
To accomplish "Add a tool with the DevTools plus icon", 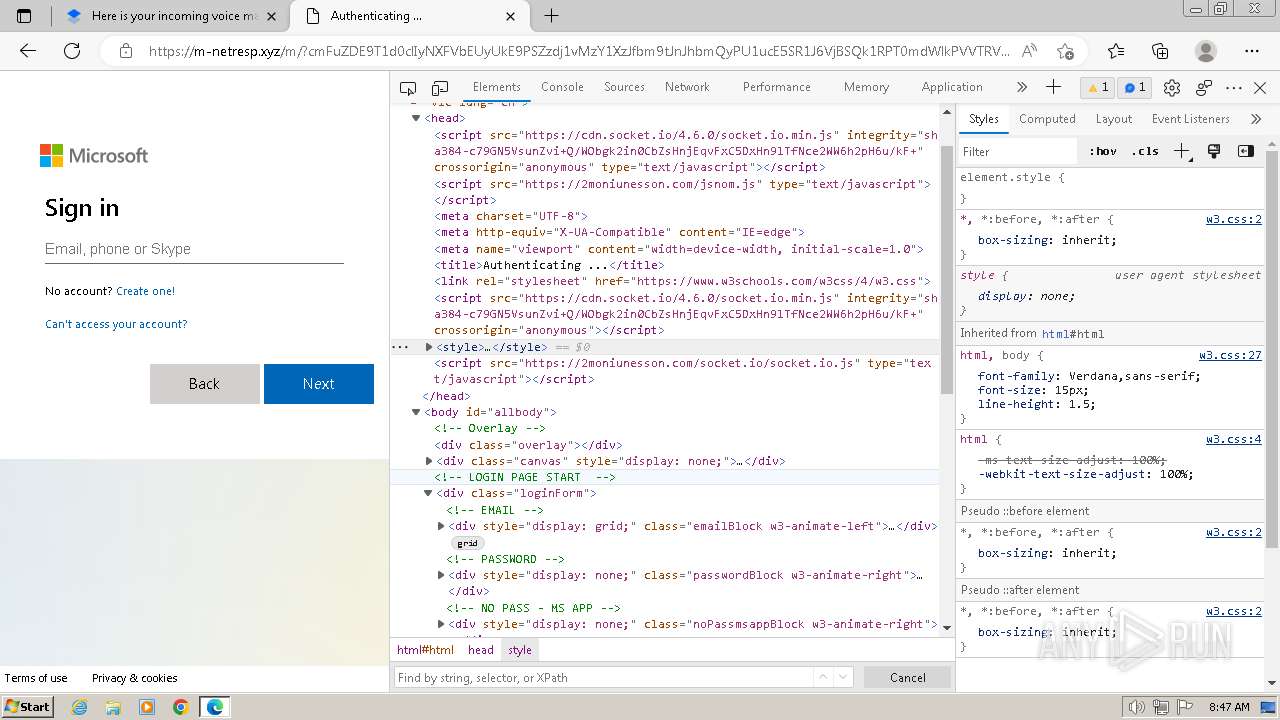I will click(1053, 87).
